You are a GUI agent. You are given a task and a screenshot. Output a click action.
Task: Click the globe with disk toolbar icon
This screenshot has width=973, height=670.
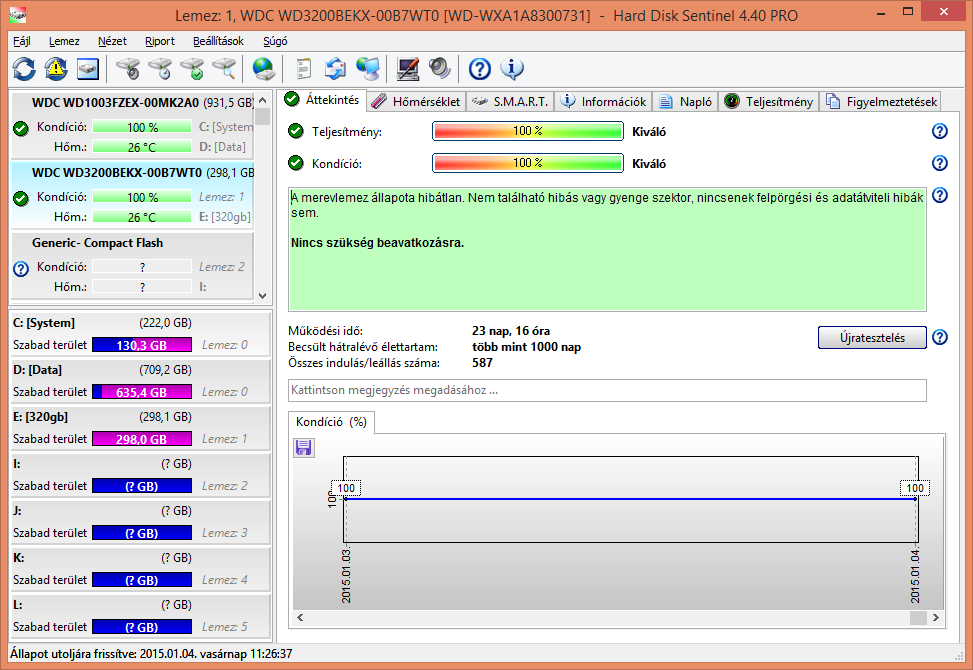(x=264, y=69)
